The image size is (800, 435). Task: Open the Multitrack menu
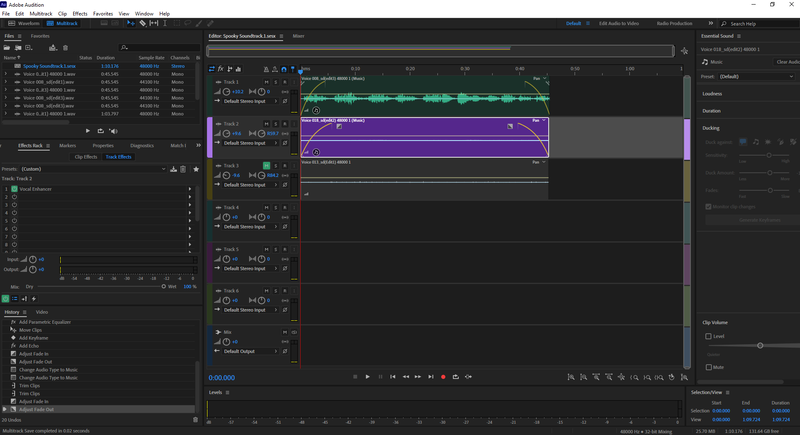[41, 14]
